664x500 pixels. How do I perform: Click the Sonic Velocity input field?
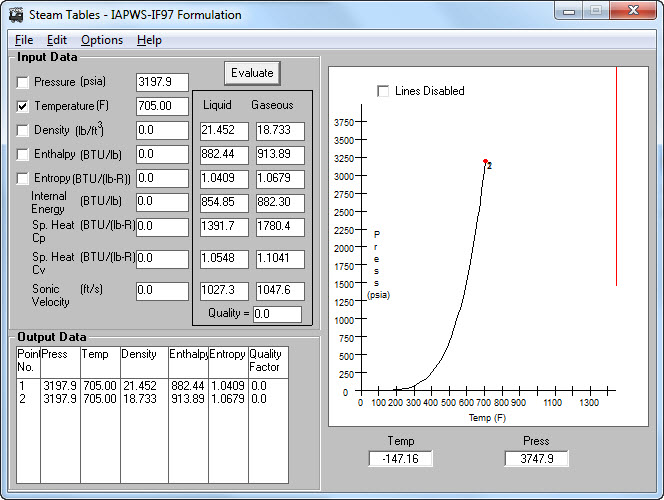coord(162,291)
